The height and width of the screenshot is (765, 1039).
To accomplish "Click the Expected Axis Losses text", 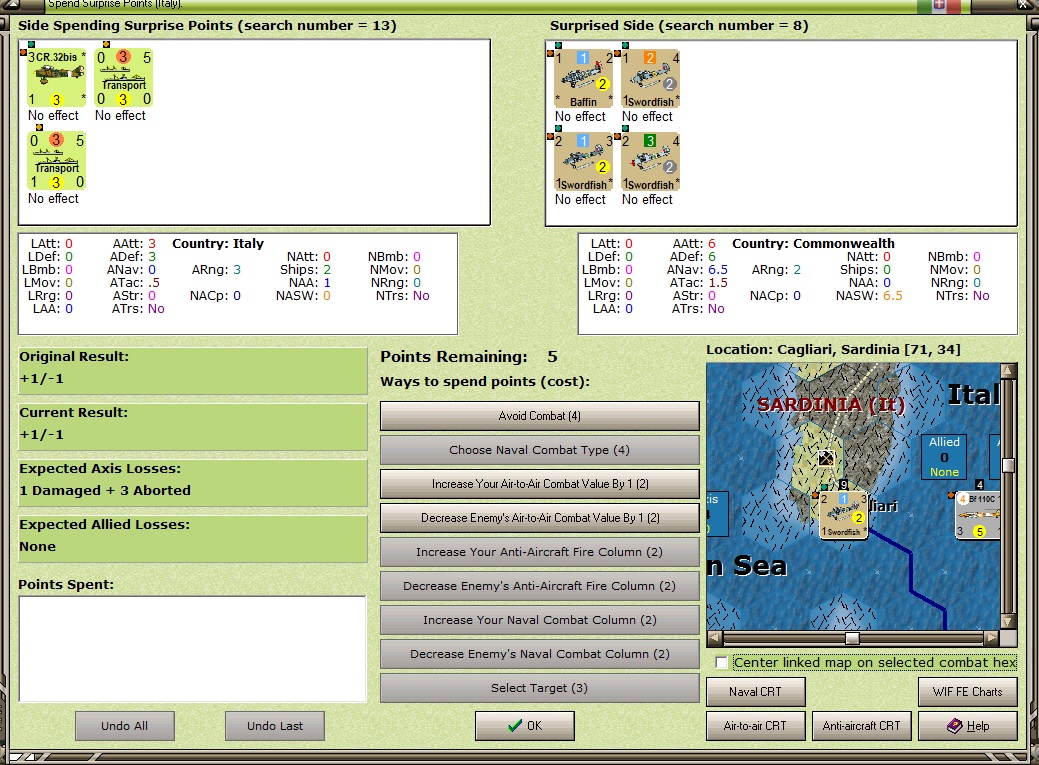I will click(100, 469).
